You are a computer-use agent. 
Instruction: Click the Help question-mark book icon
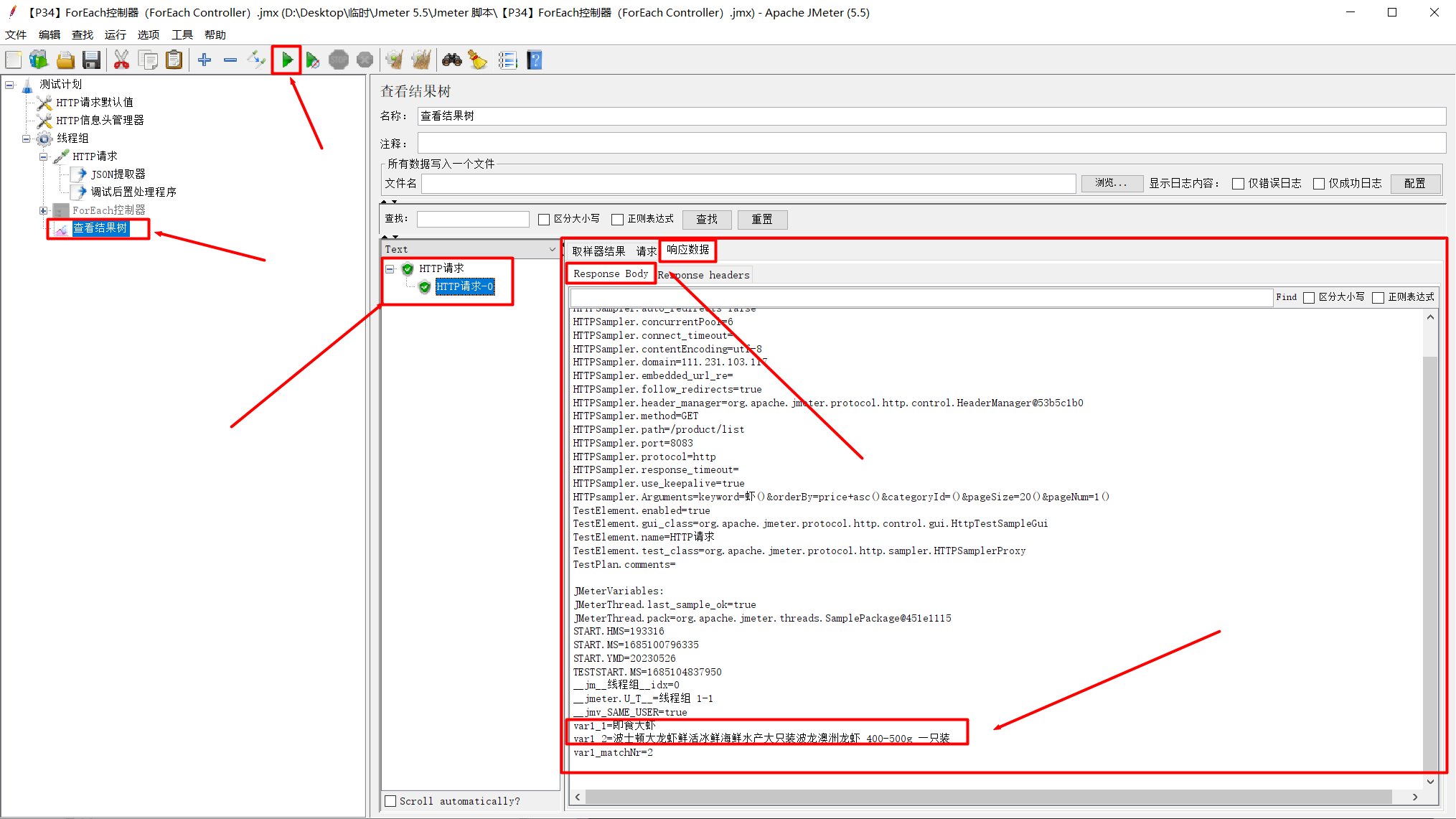[x=535, y=60]
